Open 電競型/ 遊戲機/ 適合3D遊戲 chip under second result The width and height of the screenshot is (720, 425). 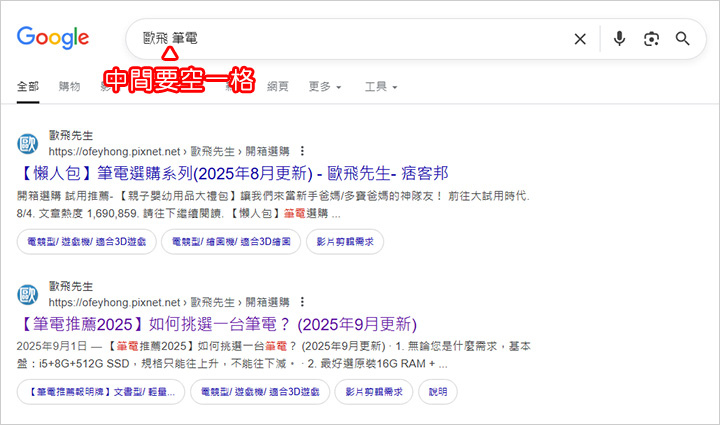[260, 392]
